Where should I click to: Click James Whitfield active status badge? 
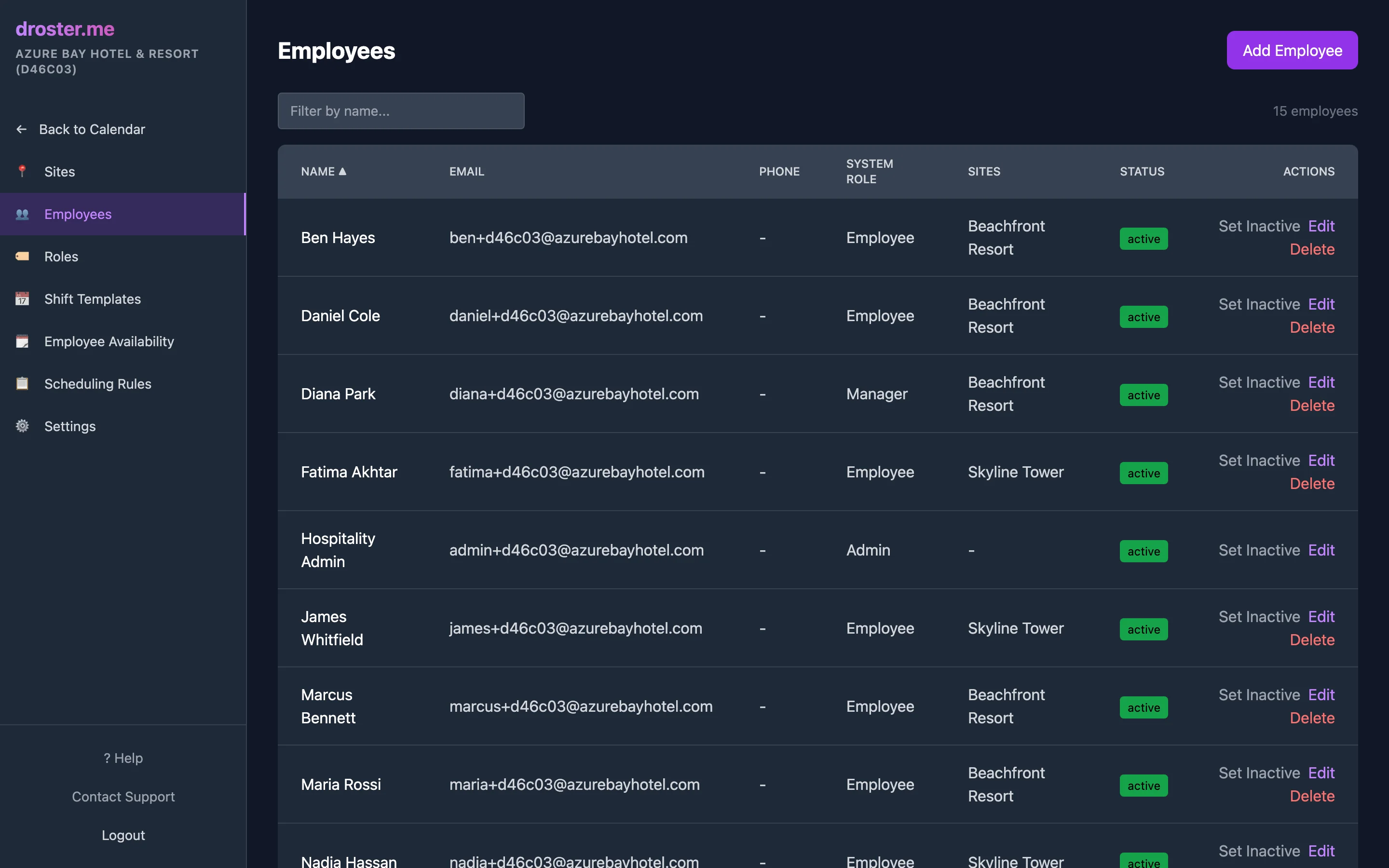(x=1144, y=629)
